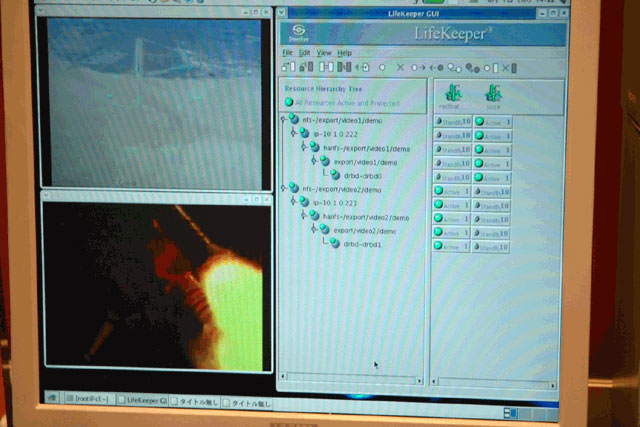640x427 pixels.
Task: Collapse the nfs-/export/video1/demo tree node
Action: pyautogui.click(x=284, y=119)
